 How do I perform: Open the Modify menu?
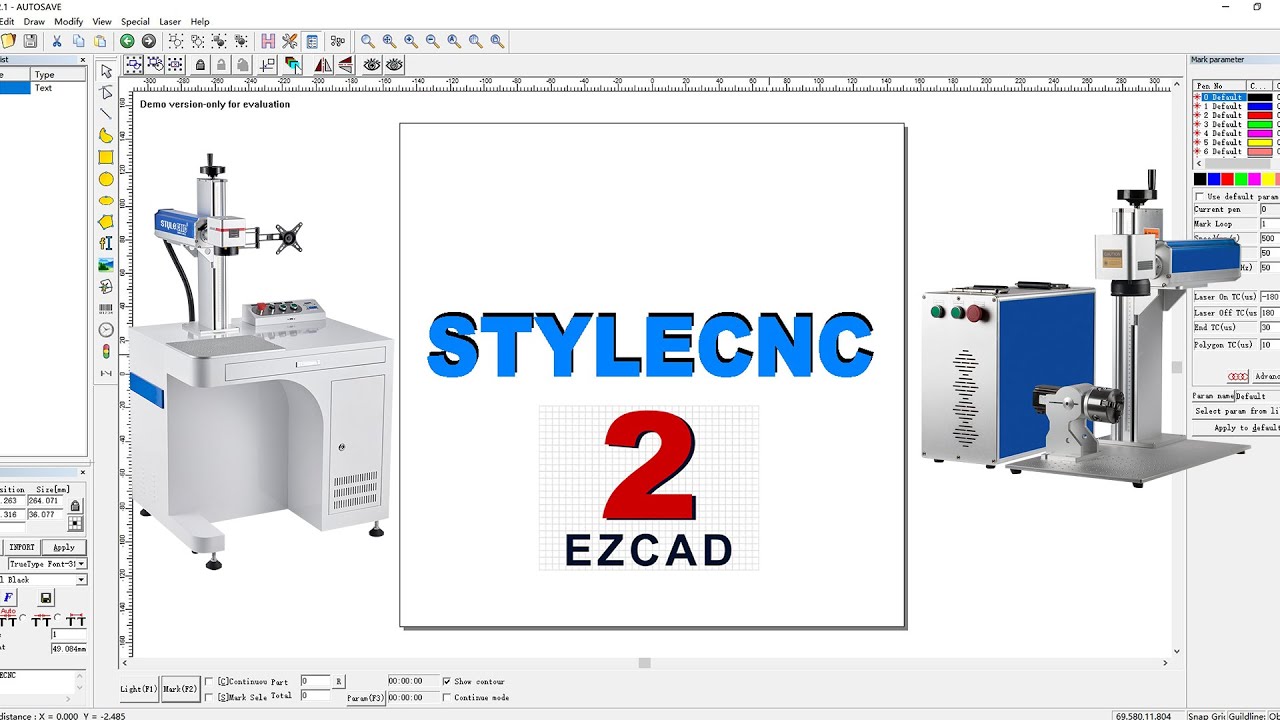pyautogui.click(x=69, y=21)
